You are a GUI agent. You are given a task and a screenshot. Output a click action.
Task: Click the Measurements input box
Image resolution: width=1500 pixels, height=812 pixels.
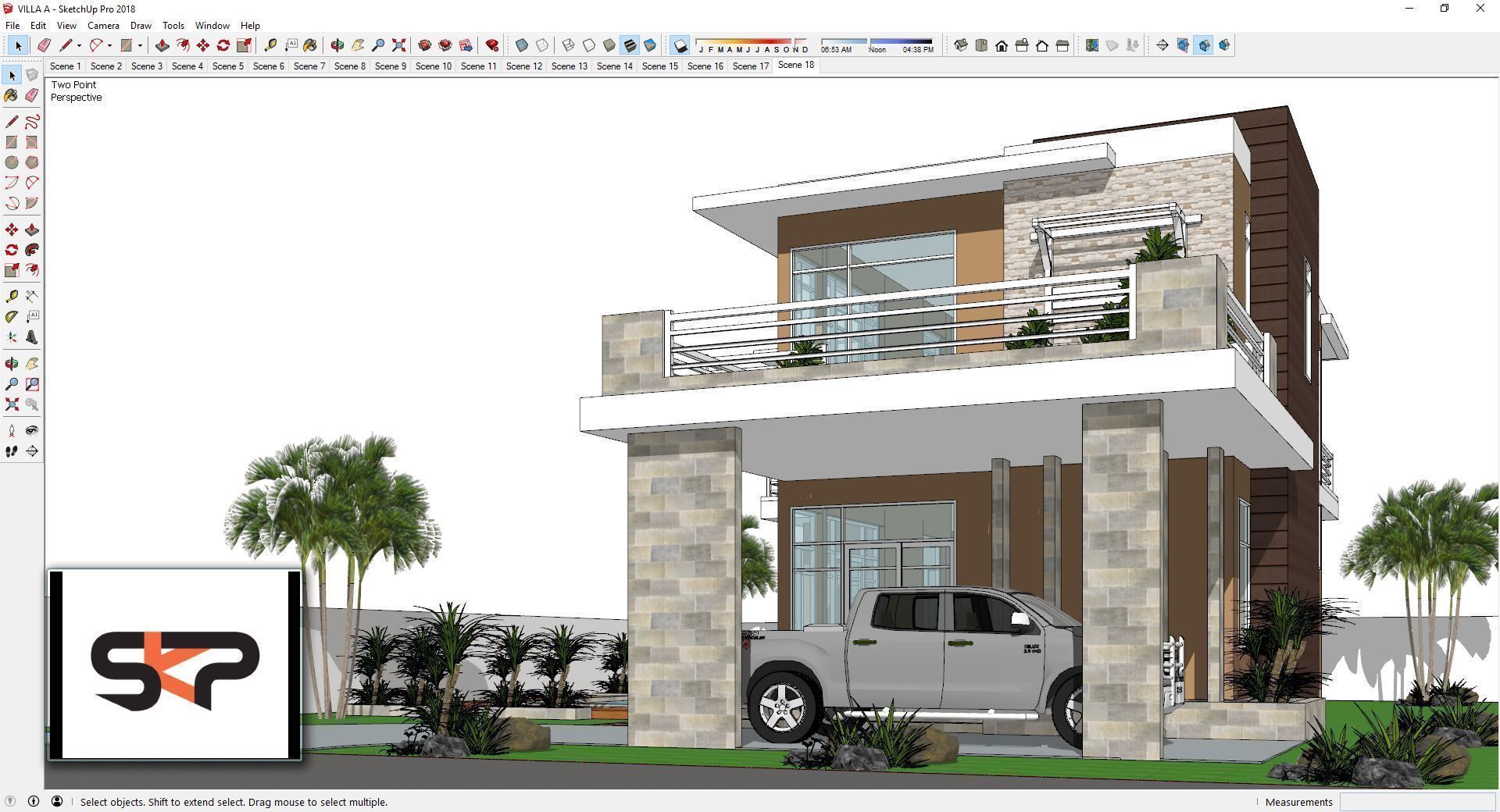coord(1417,802)
